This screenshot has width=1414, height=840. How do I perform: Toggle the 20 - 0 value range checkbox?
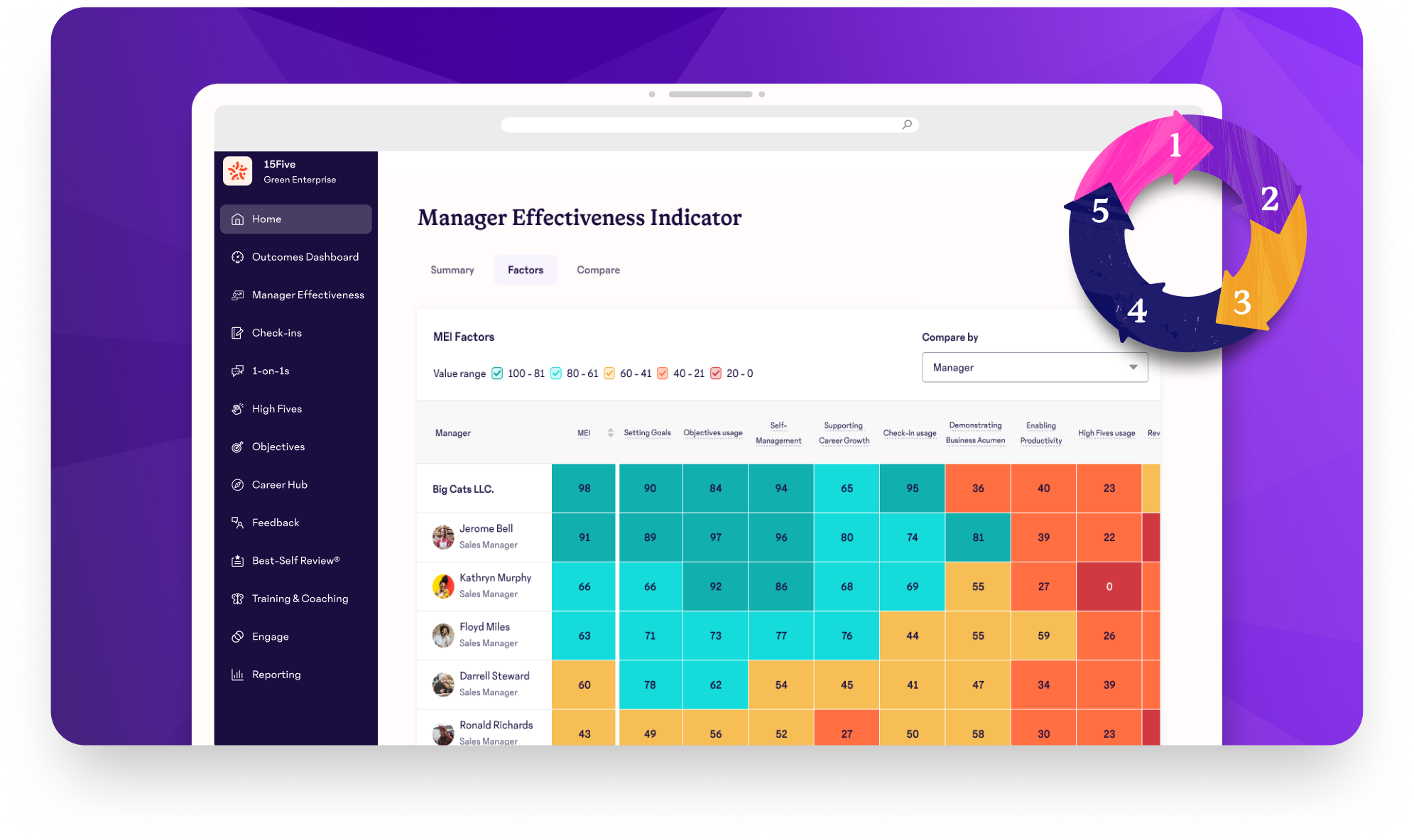[716, 373]
